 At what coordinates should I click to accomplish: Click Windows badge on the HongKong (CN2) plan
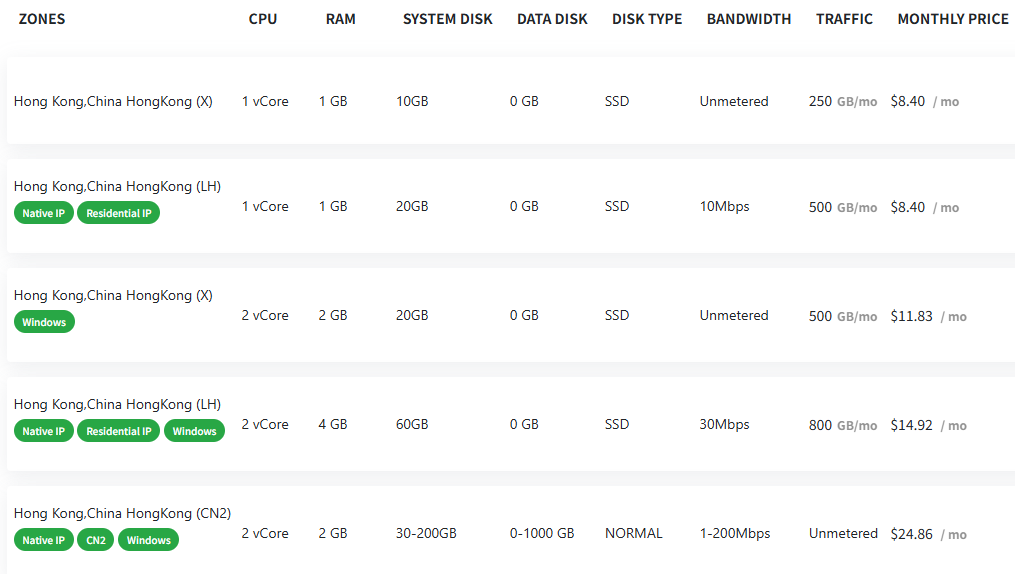(148, 540)
